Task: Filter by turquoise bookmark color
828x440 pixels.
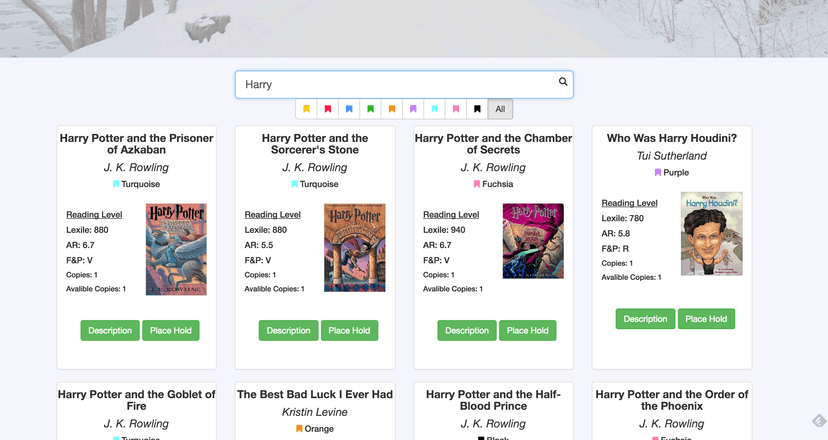Action: point(435,109)
